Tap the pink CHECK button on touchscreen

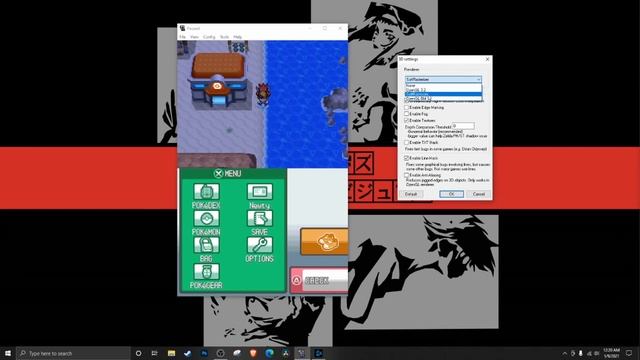tap(319, 280)
